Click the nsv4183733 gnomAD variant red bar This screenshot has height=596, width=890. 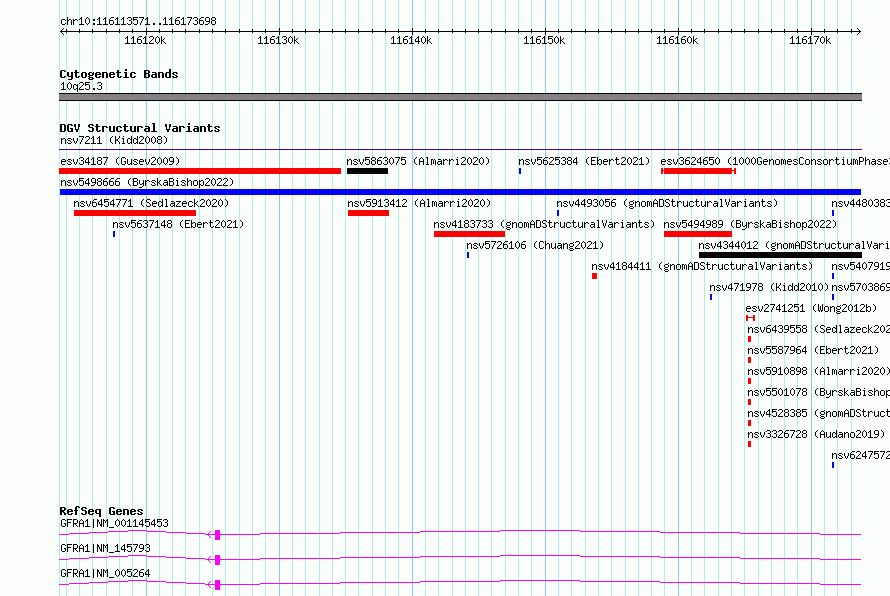pos(469,234)
